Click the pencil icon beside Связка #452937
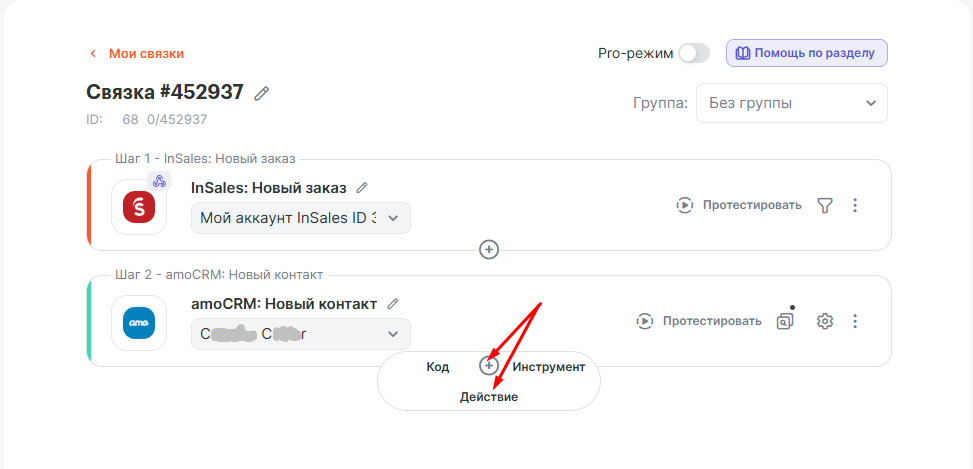Viewport: 973px width, 469px height. tap(262, 93)
